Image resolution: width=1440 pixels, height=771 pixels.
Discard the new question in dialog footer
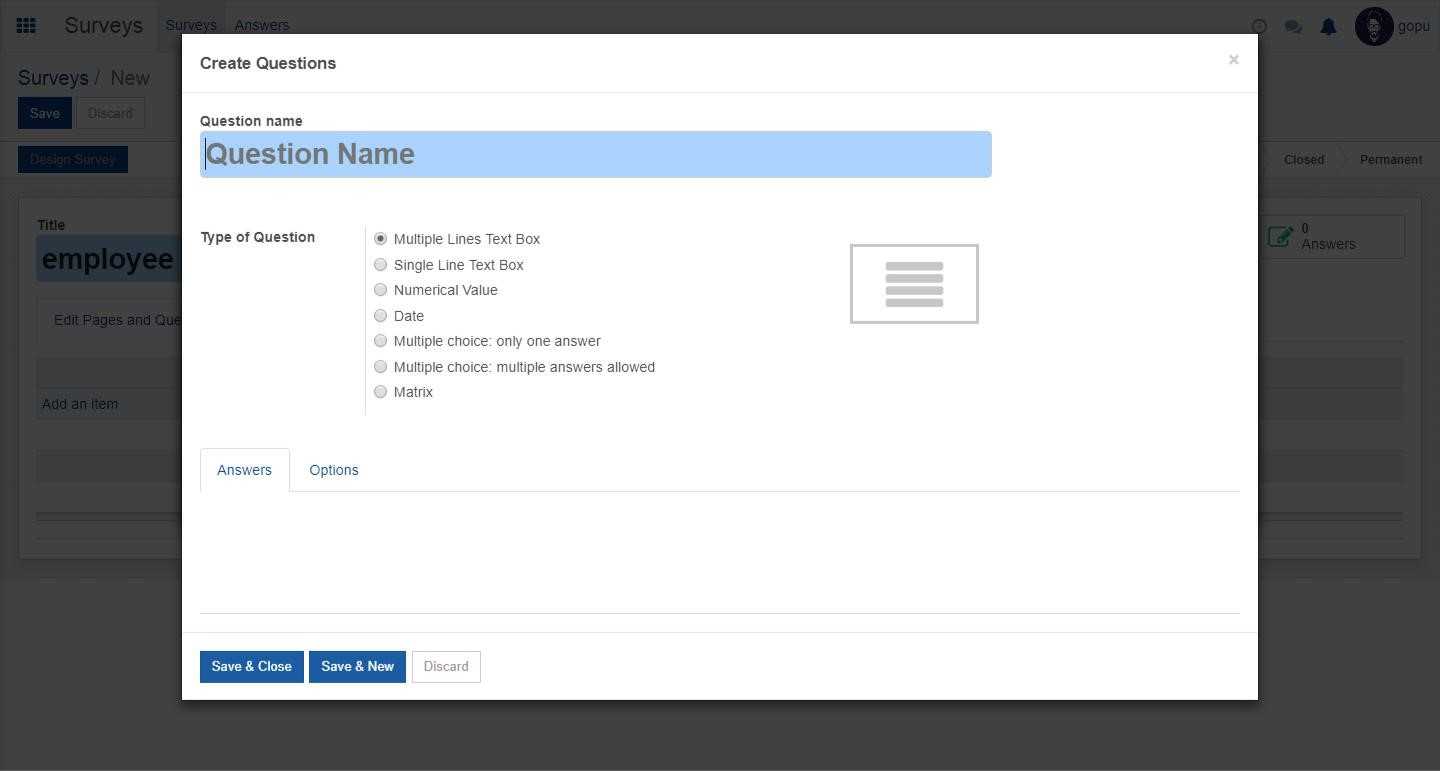point(446,667)
